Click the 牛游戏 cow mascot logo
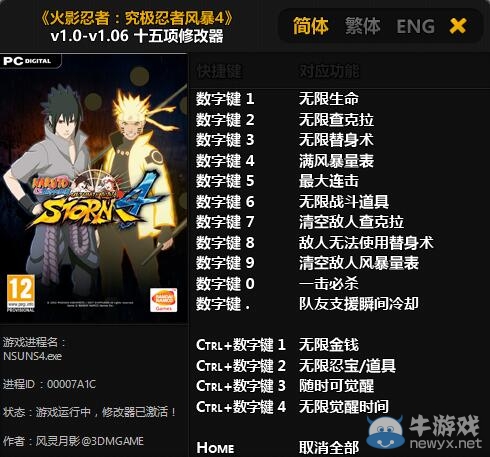The width and height of the screenshot is (490, 457). point(386,433)
